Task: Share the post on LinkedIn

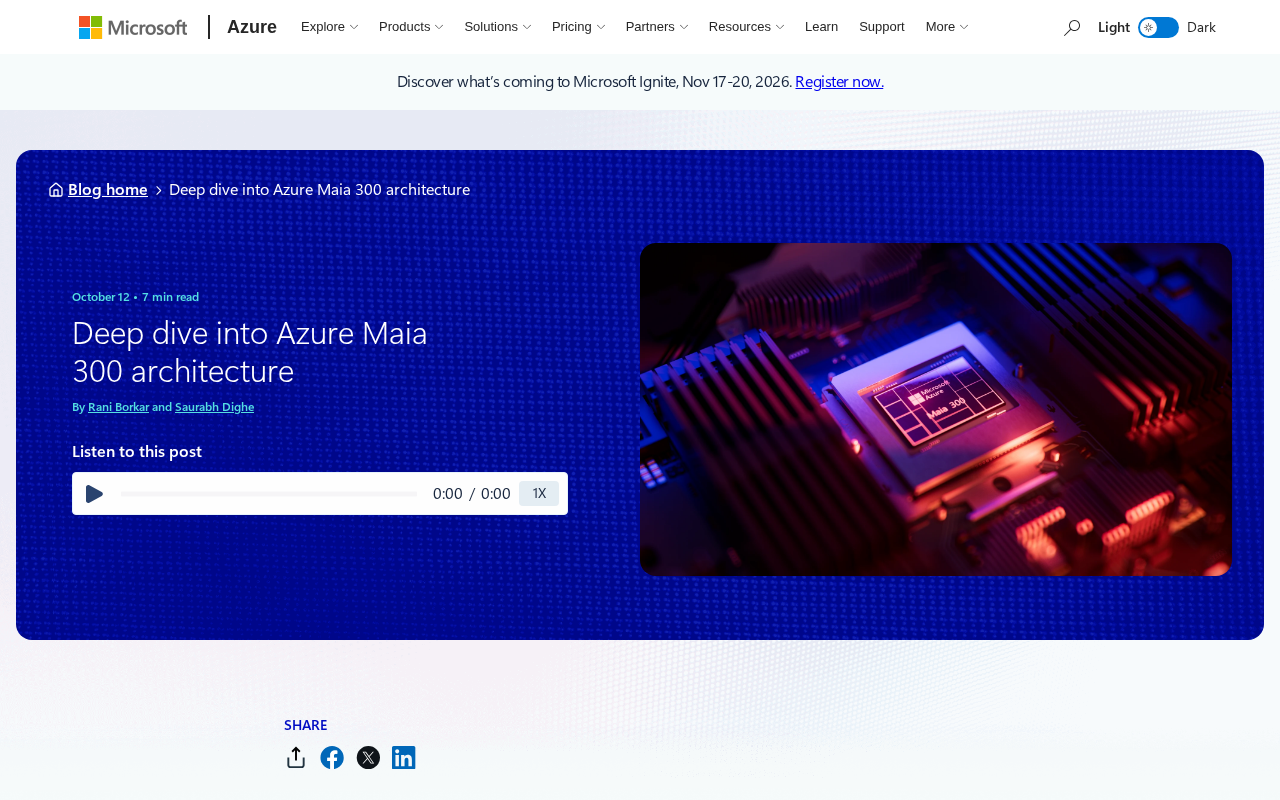Action: pos(404,758)
